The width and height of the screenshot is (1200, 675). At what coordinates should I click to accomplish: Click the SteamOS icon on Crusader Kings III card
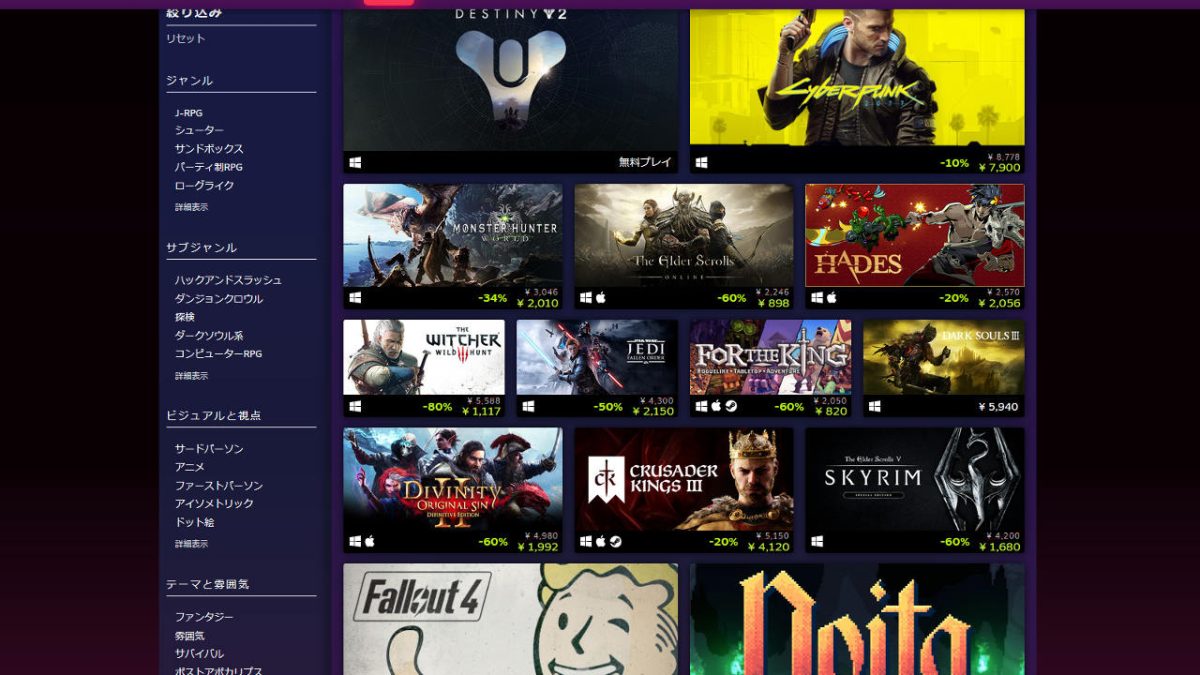[x=616, y=541]
